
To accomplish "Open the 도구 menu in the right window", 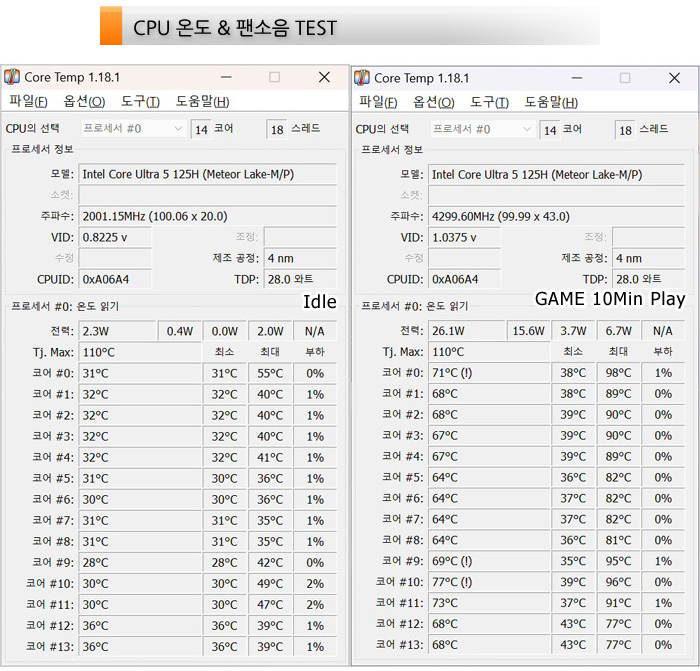I will pos(490,101).
